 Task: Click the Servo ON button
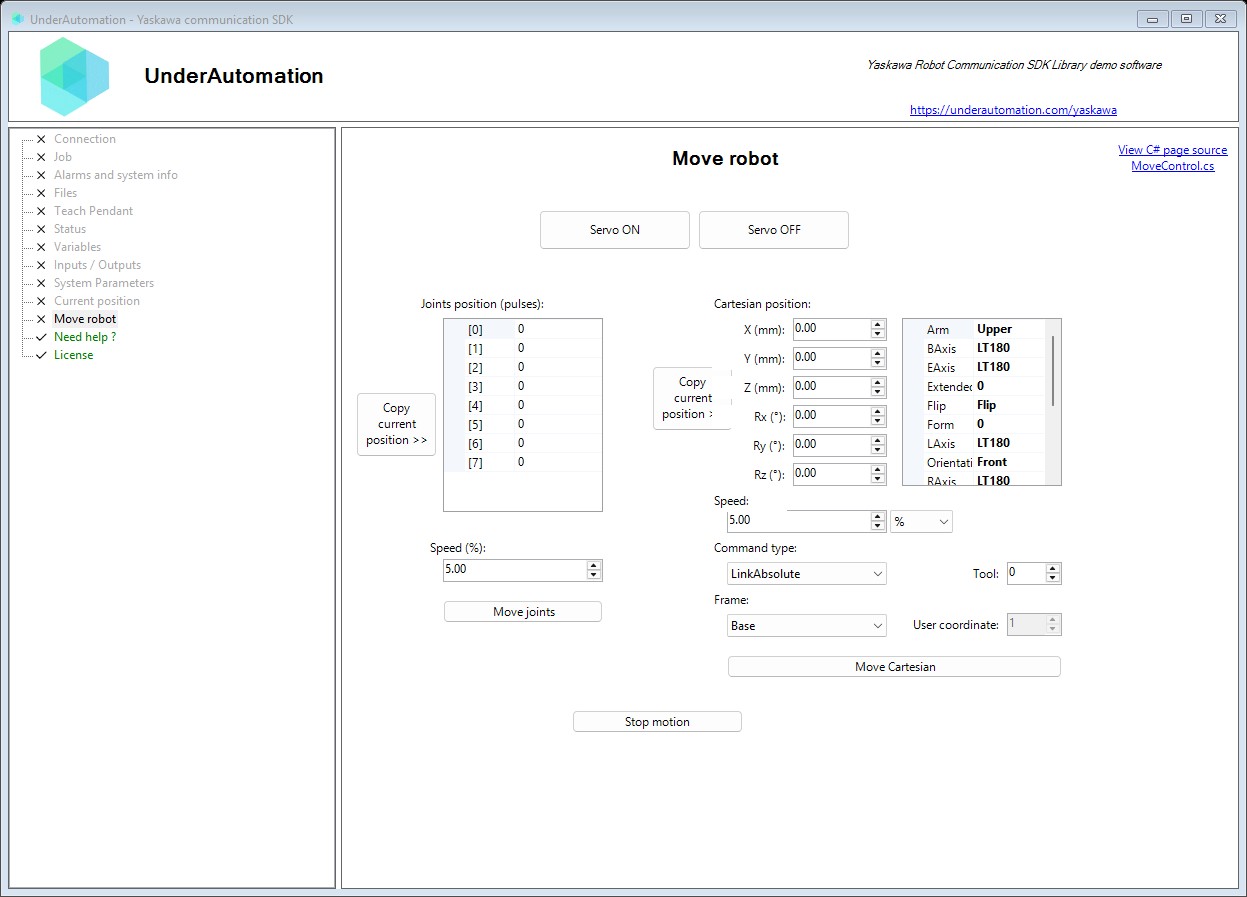tap(615, 230)
